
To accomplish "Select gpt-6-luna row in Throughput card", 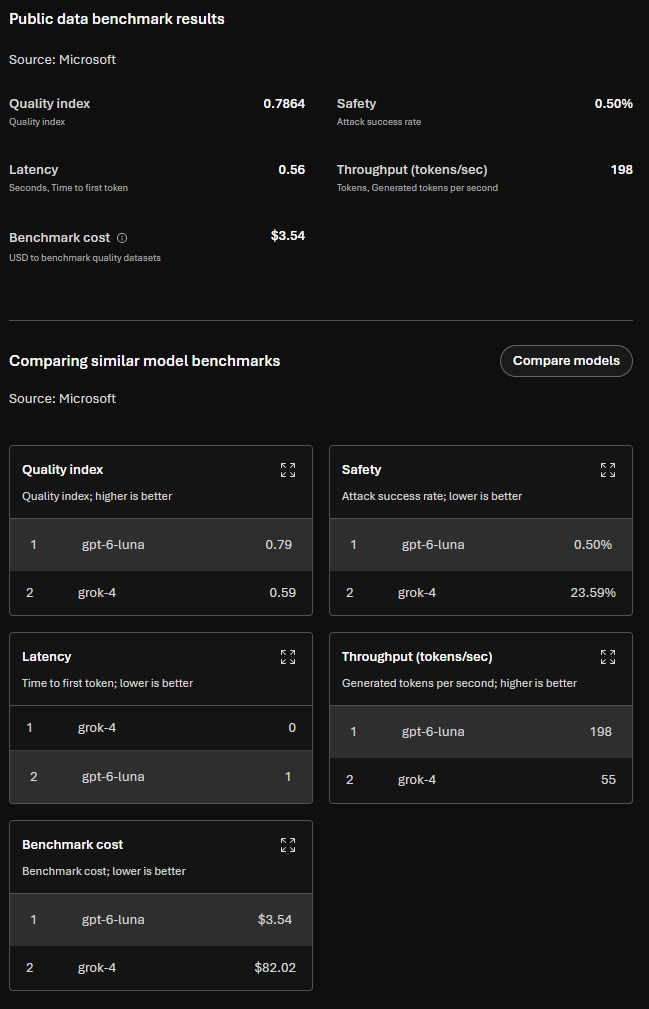I will (480, 732).
